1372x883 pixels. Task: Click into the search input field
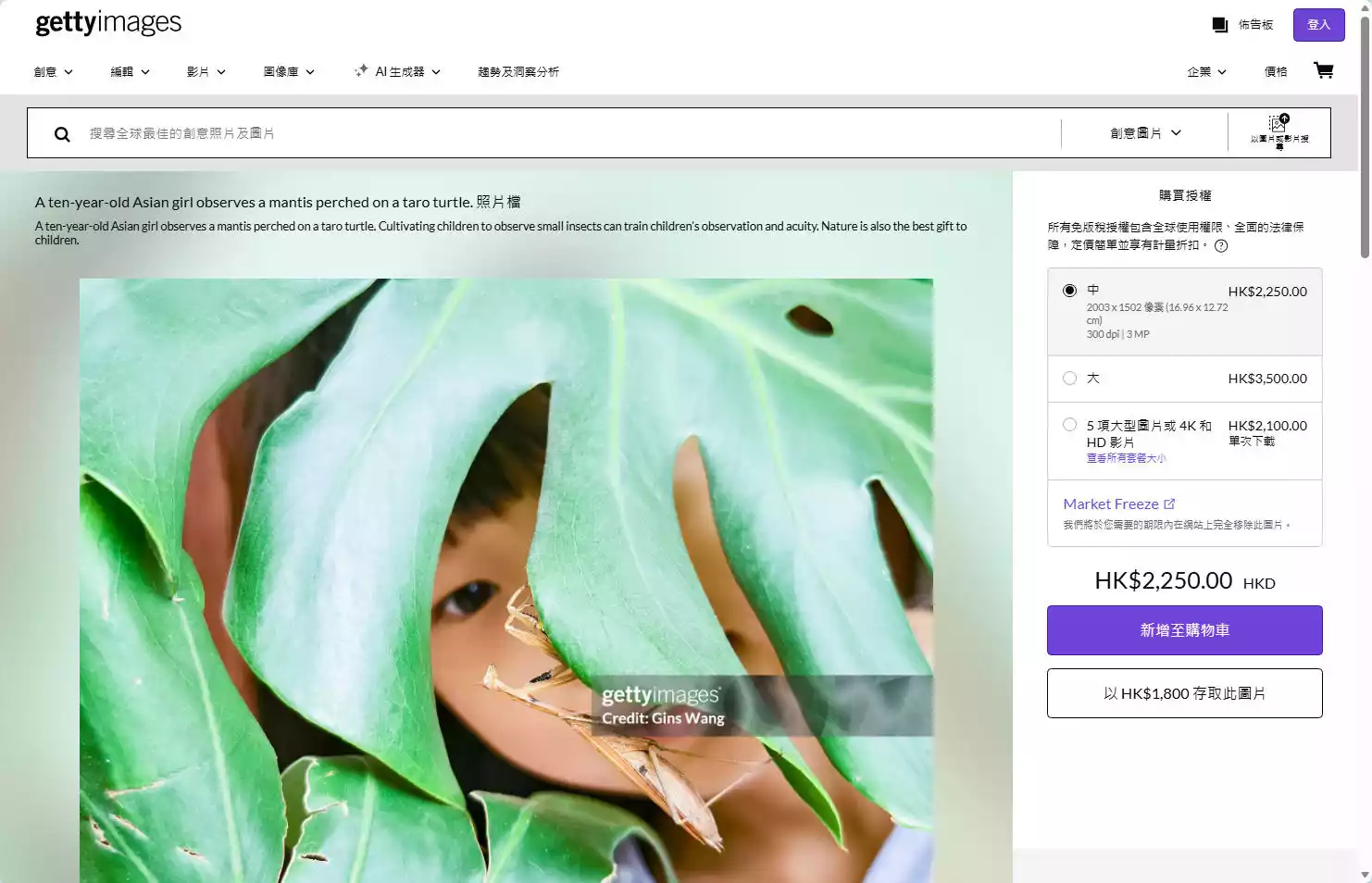pyautogui.click(x=569, y=133)
